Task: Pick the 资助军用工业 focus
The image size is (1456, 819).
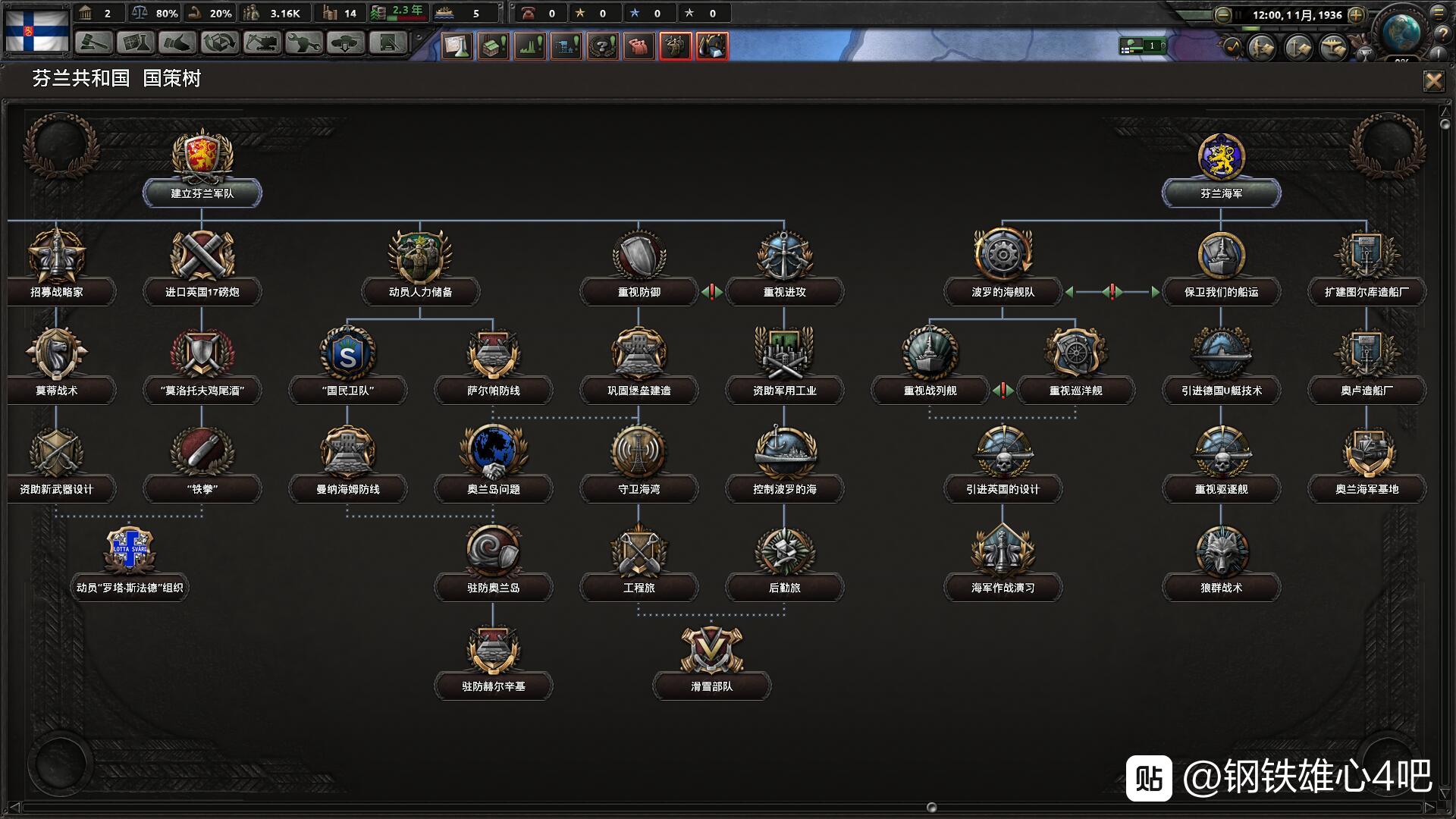Action: click(784, 366)
